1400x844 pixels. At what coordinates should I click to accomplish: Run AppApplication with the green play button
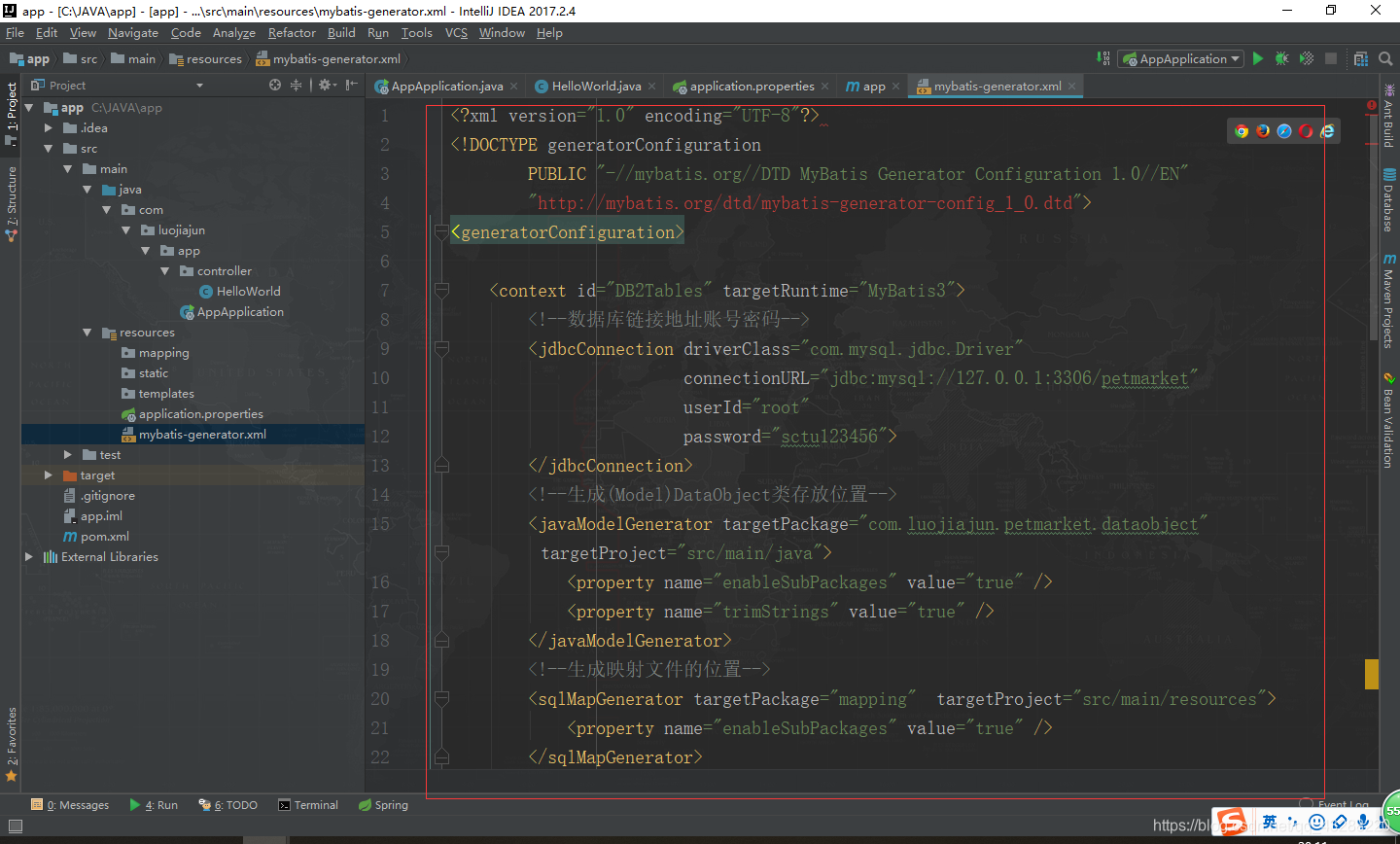[x=1258, y=58]
